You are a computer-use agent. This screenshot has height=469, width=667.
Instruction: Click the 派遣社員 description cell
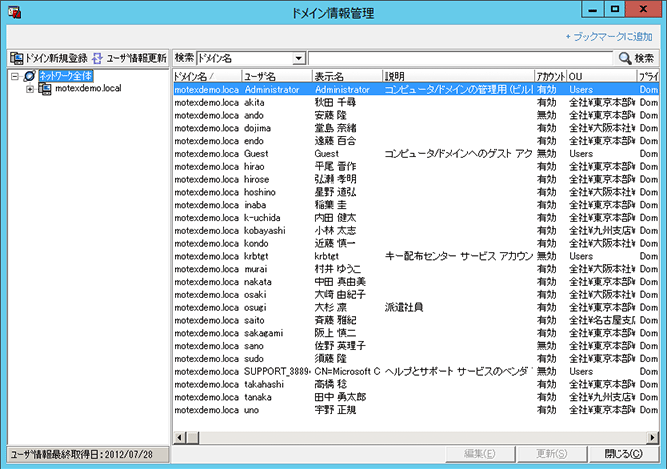404,307
